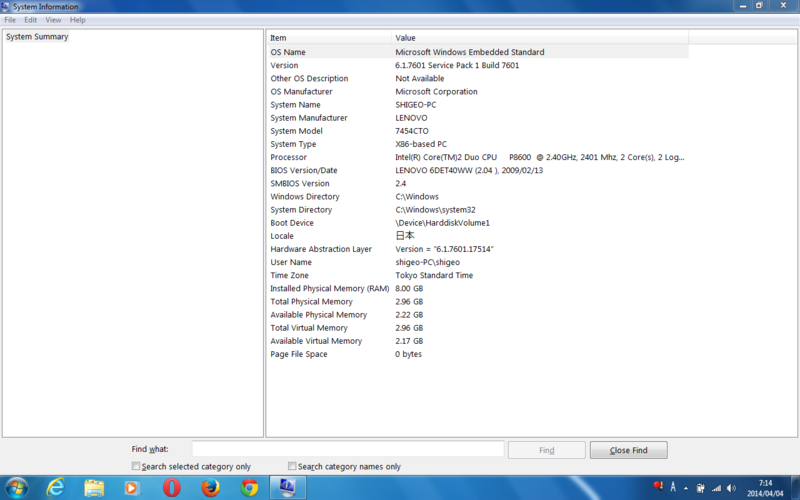Select the Version row
Image resolution: width=800 pixels, height=500 pixels.
478,65
